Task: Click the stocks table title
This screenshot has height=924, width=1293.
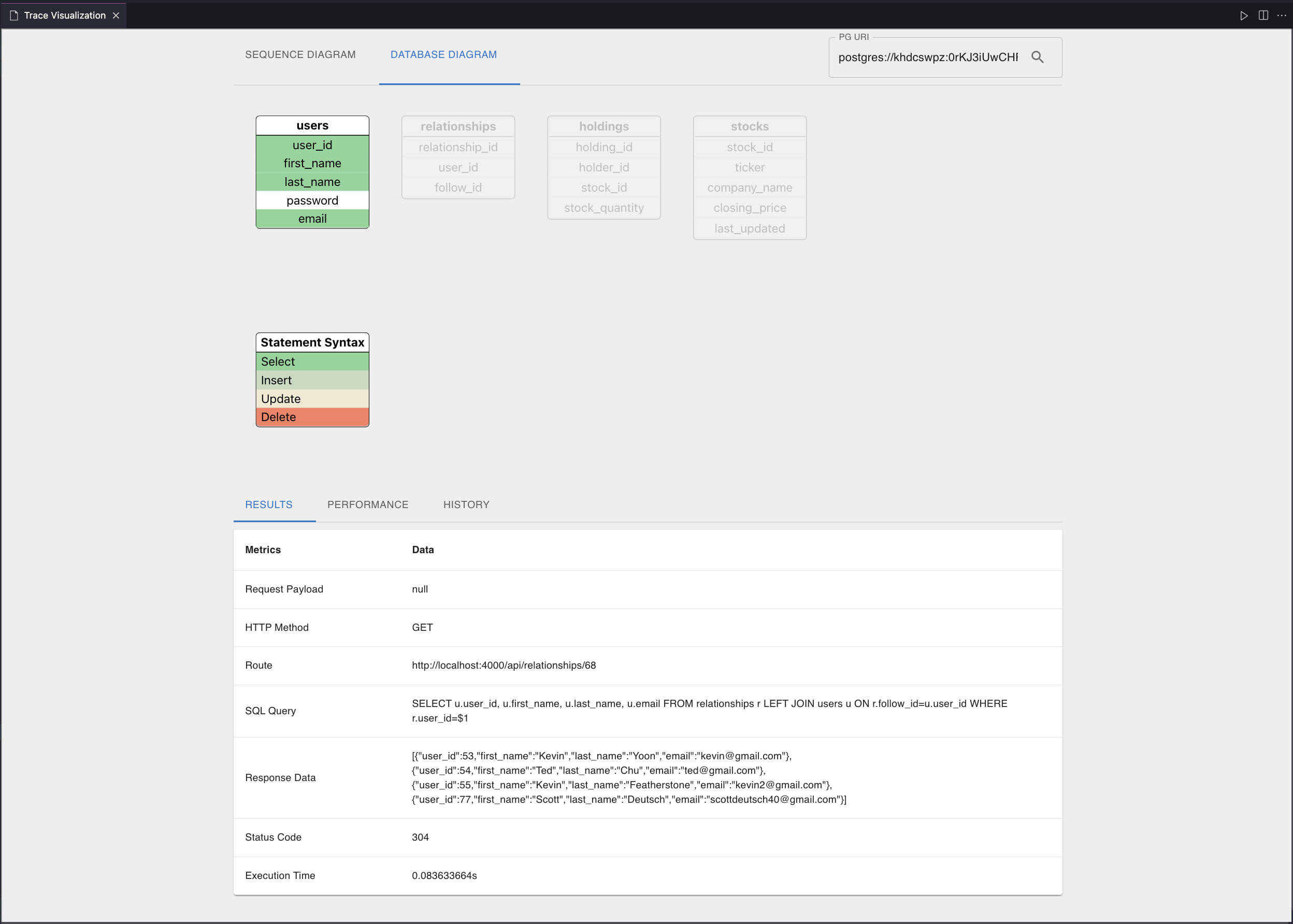Action: pyautogui.click(x=750, y=126)
